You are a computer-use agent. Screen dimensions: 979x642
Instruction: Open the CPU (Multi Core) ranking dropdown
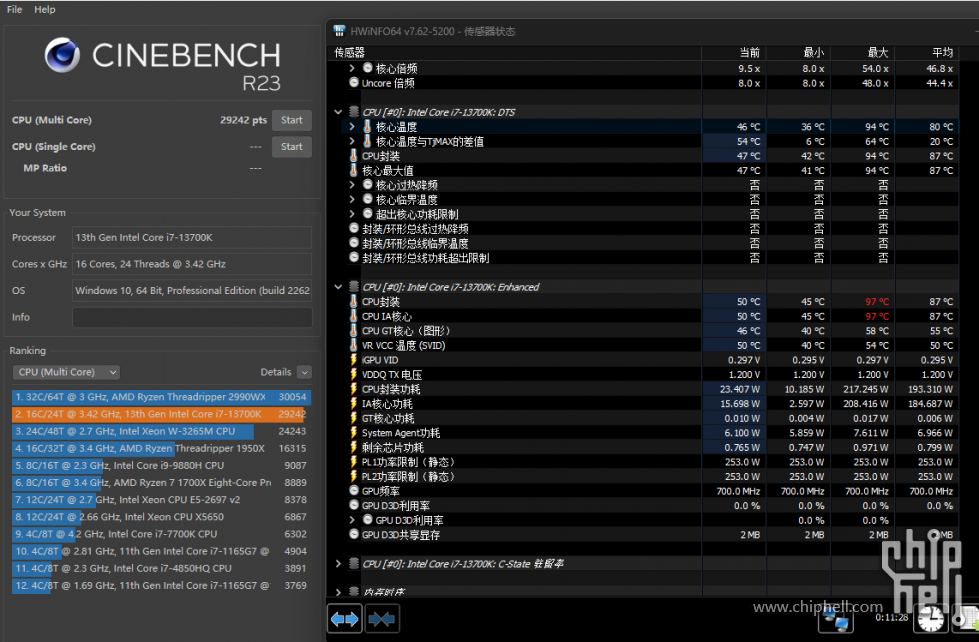tap(66, 372)
